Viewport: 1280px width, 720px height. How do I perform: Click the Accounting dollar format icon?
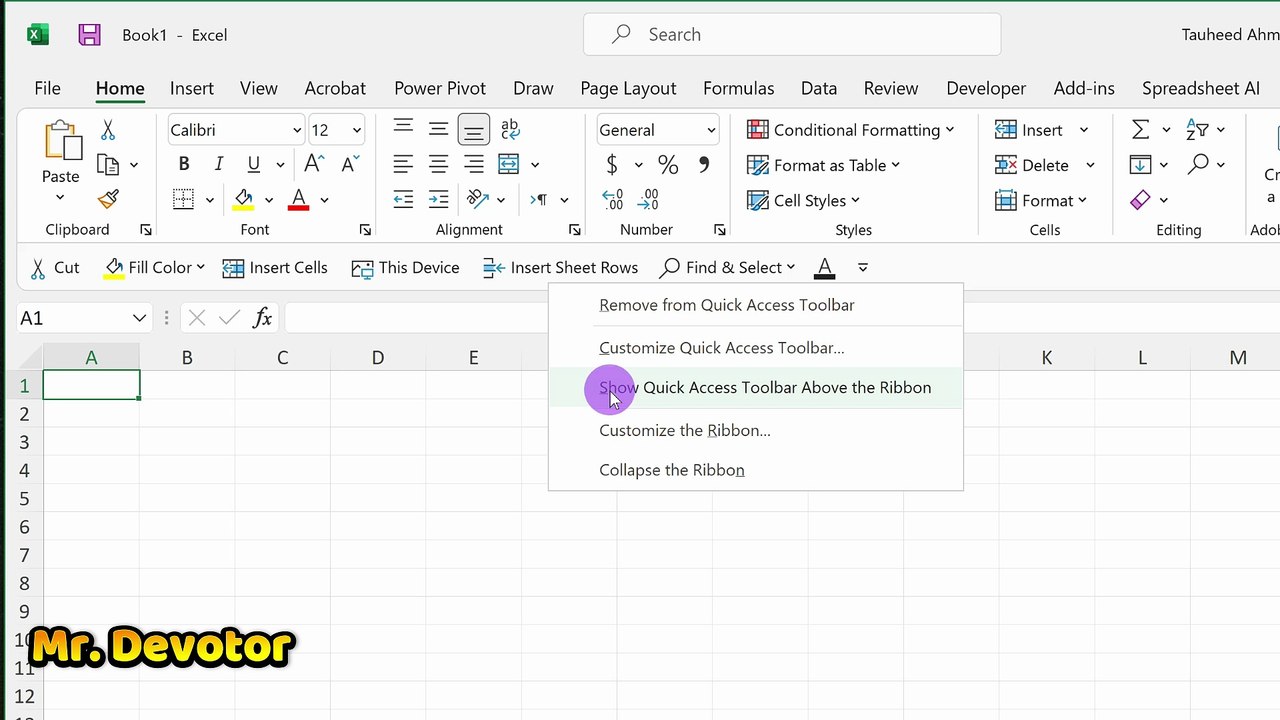click(x=612, y=165)
